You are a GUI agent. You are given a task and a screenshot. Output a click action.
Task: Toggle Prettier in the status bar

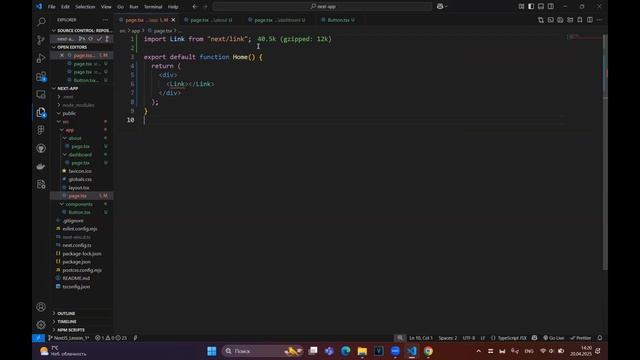click(581, 338)
